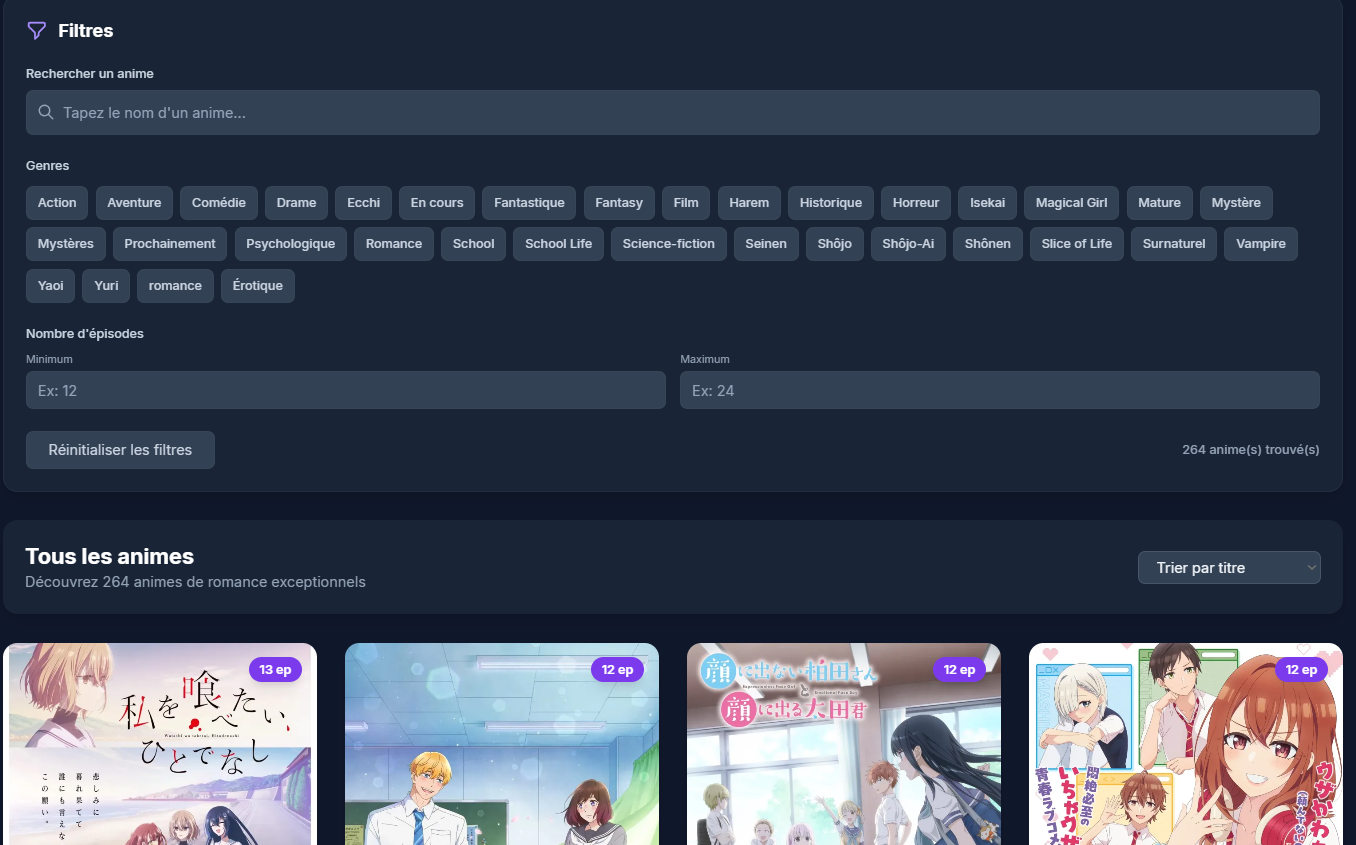Choose the Psychologique genre chip
The width and height of the screenshot is (1356, 845).
click(291, 244)
